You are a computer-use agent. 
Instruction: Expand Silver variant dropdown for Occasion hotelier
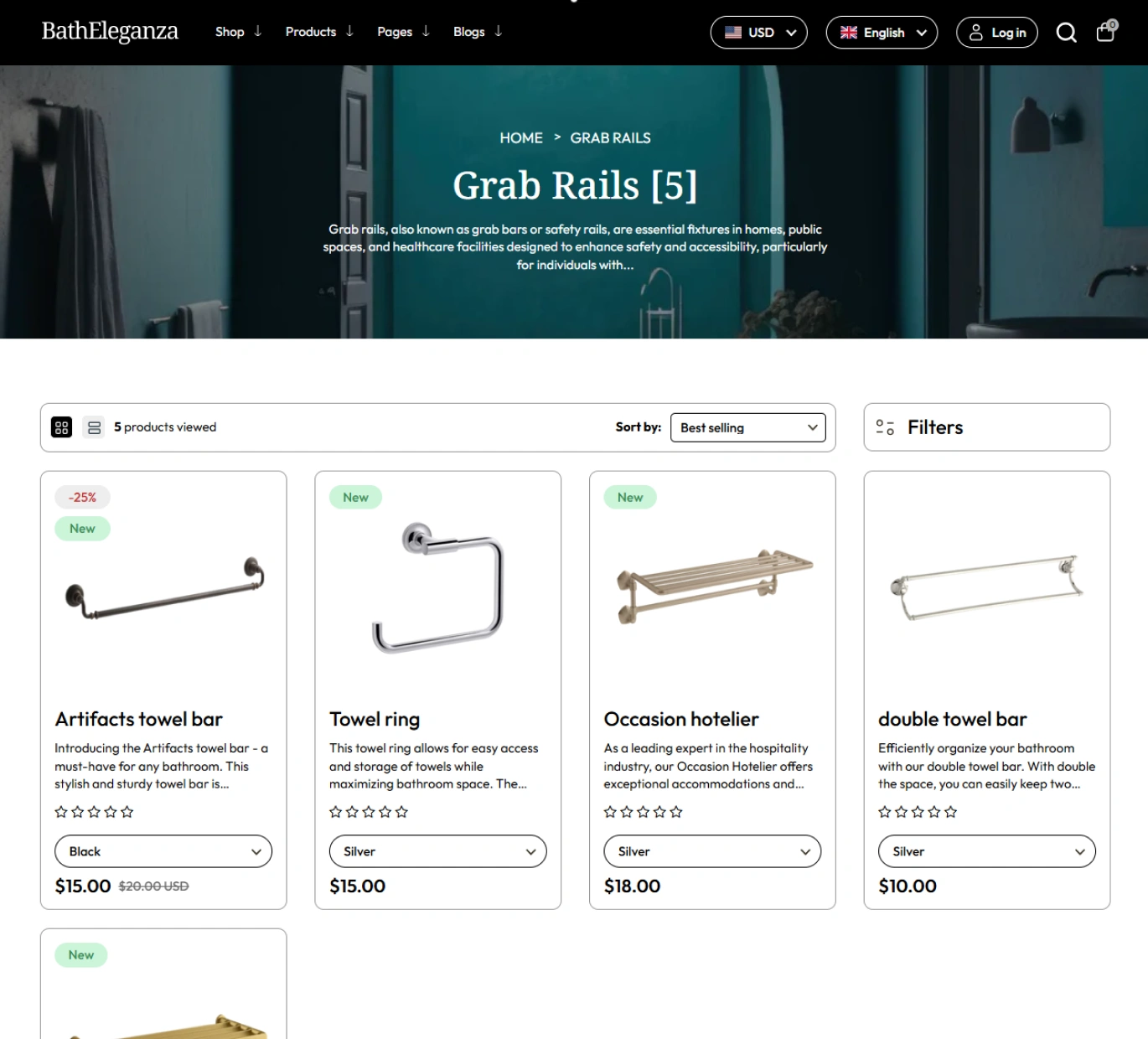point(712,851)
